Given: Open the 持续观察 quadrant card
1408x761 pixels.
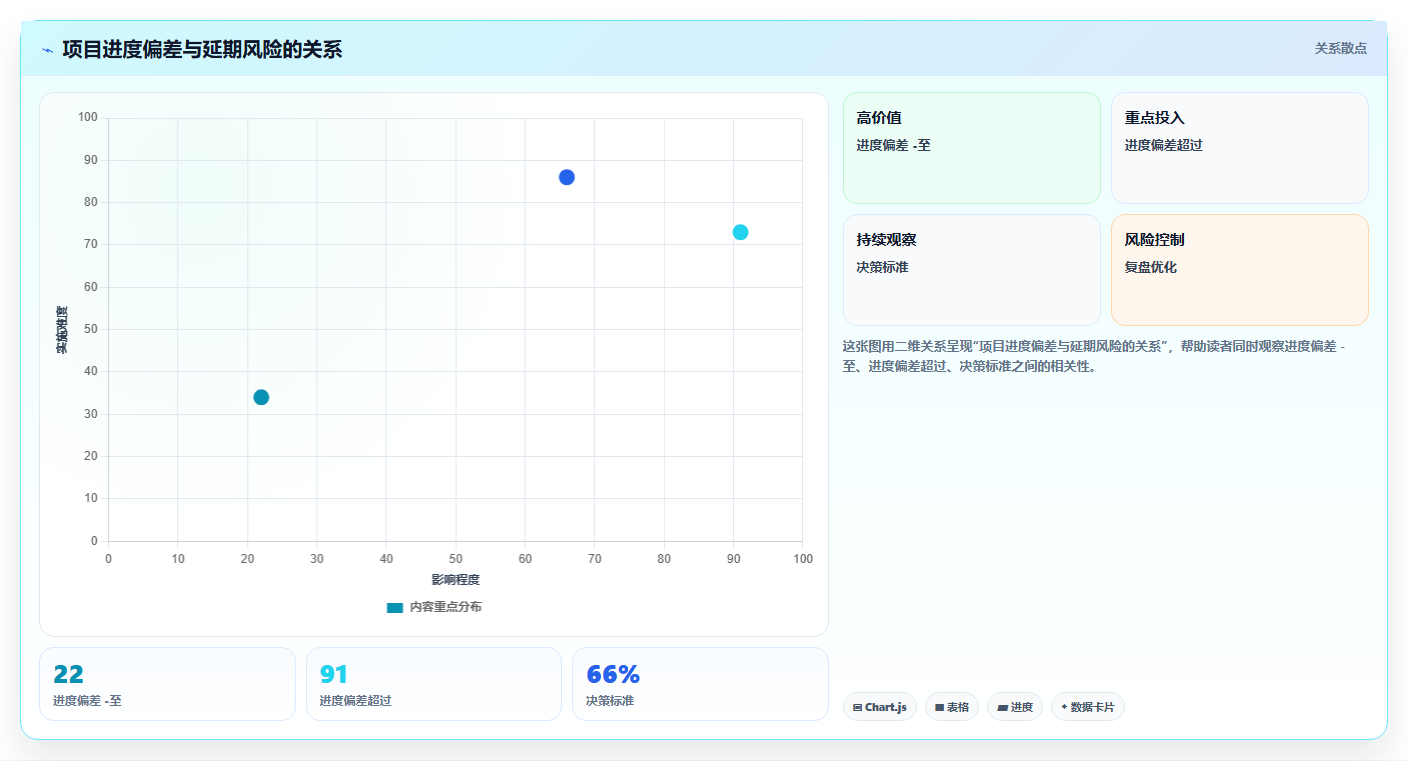Looking at the screenshot, I should tap(972, 270).
